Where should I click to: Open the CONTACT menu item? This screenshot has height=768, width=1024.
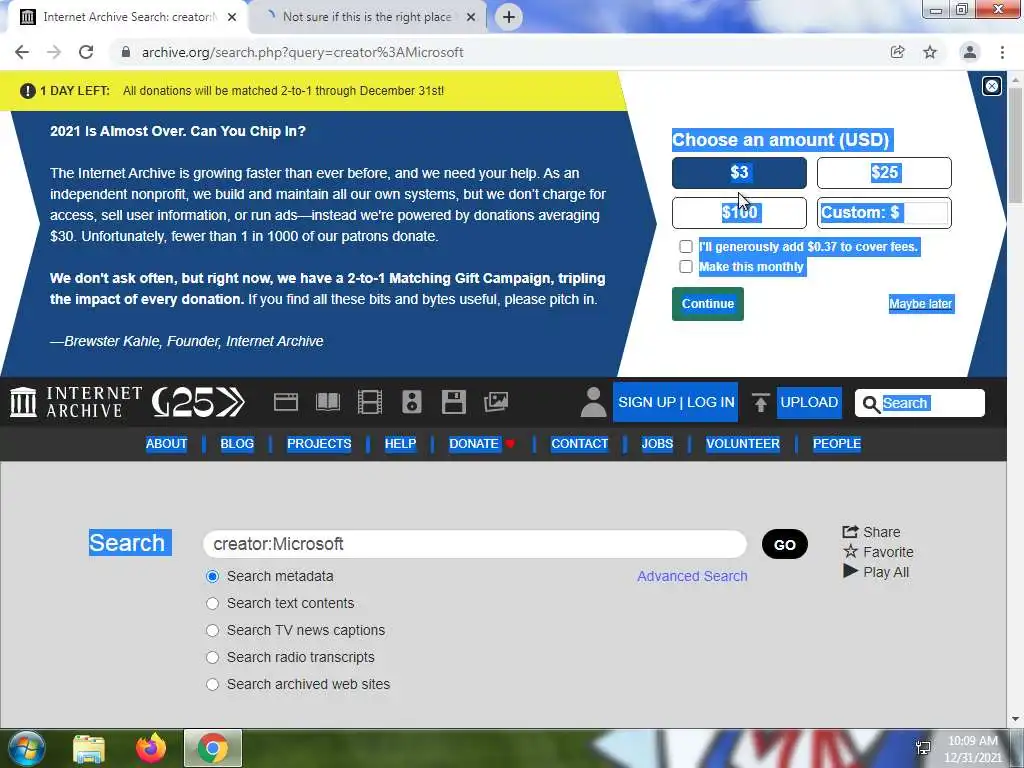point(579,443)
